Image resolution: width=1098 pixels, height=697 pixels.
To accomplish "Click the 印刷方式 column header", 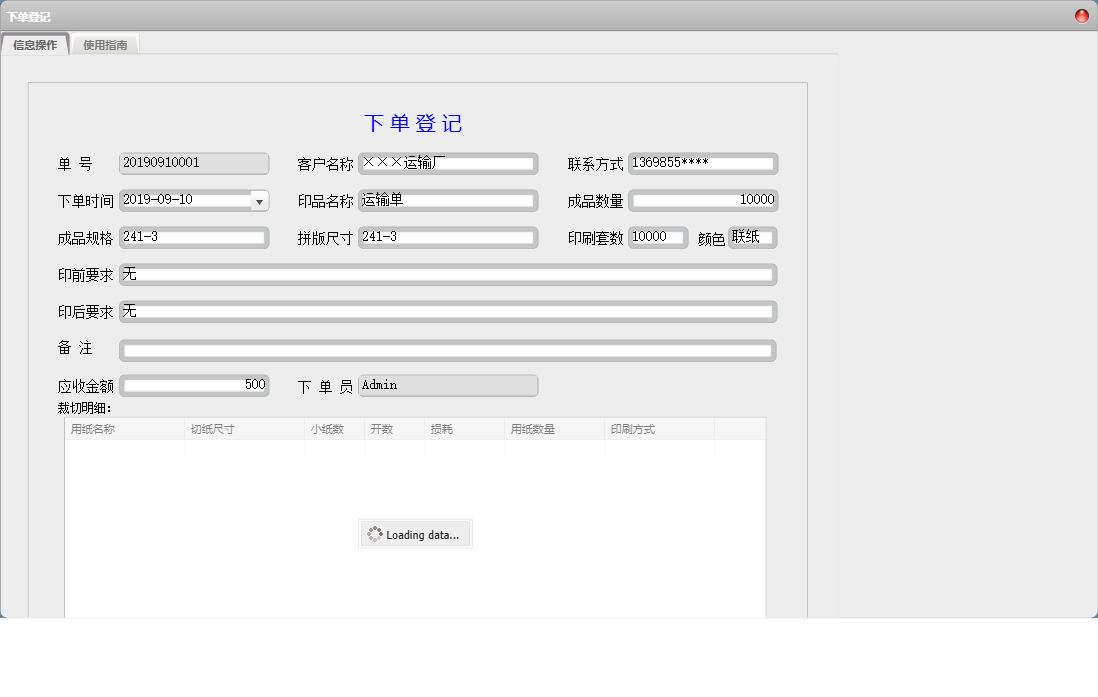I will pyautogui.click(x=660, y=429).
